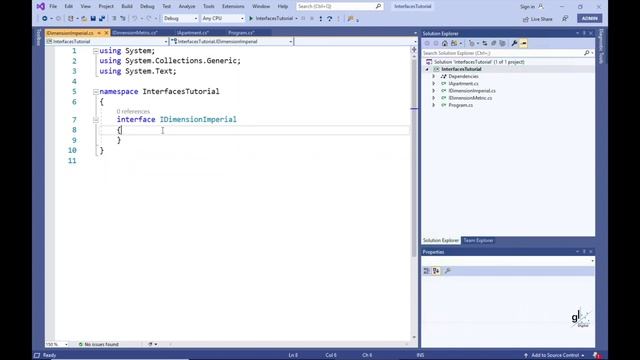Expand the IApartment.cs node

pos(433,84)
